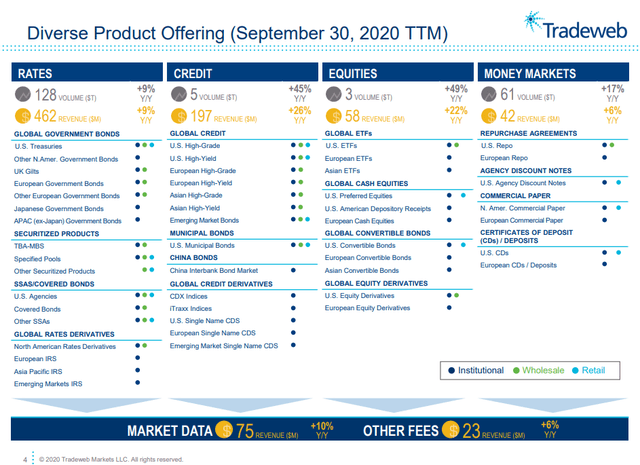Image resolution: width=640 pixels, height=465 pixels.
Task: Click the Other Fees dollar coin icon
Action: (451, 429)
